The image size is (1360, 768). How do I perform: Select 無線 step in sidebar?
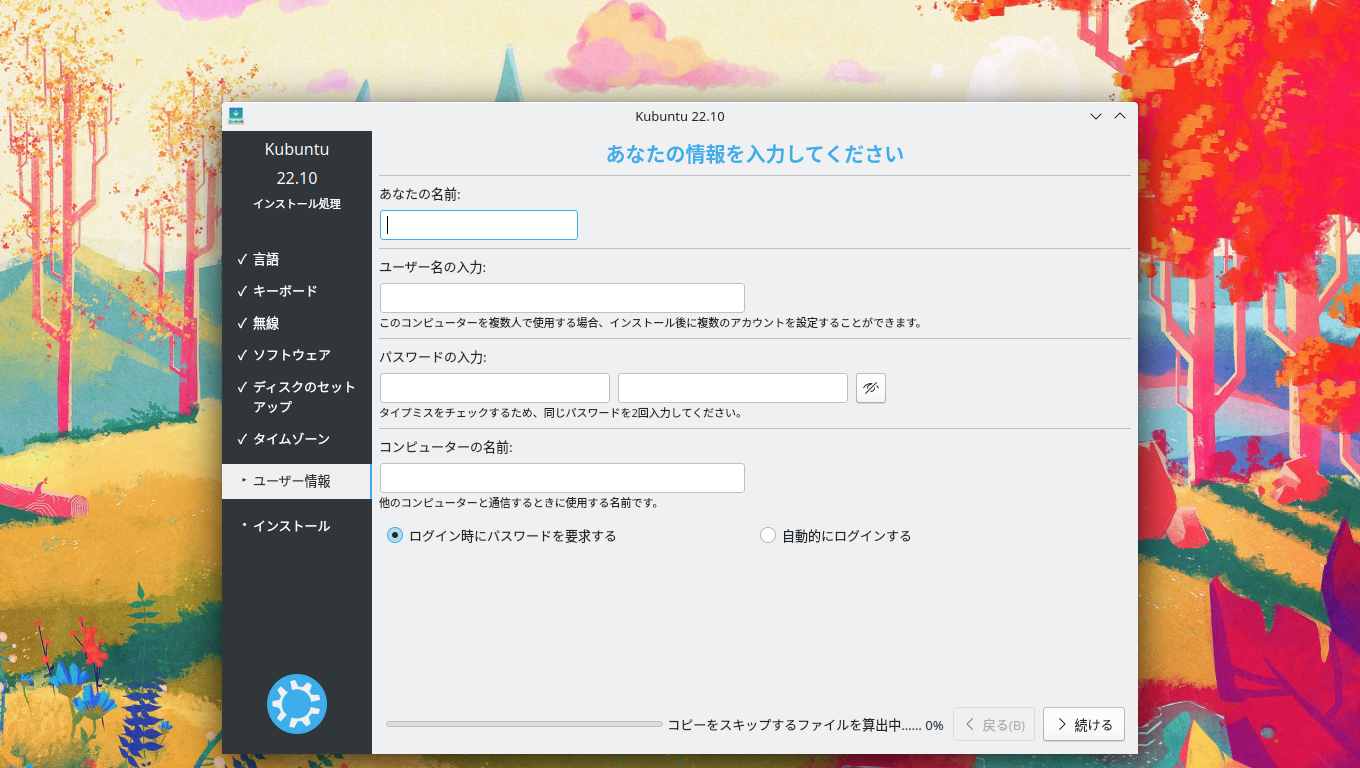(266, 323)
